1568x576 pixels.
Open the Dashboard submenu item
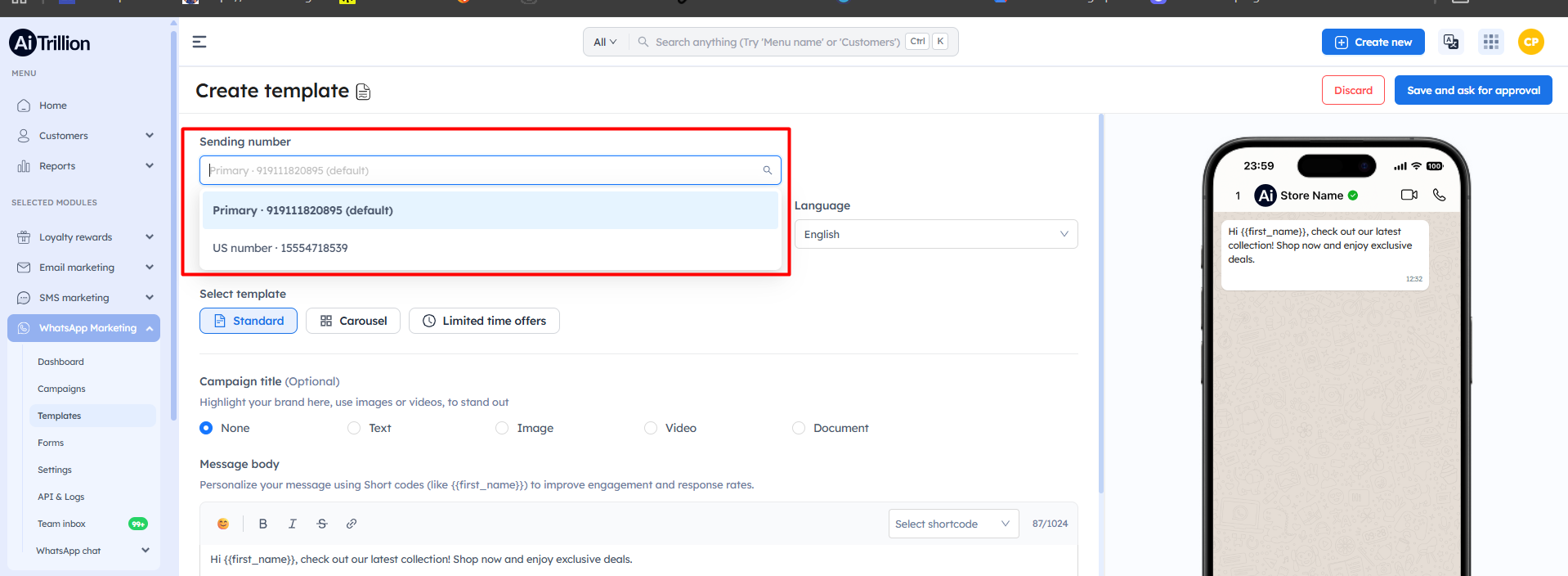[x=60, y=362]
